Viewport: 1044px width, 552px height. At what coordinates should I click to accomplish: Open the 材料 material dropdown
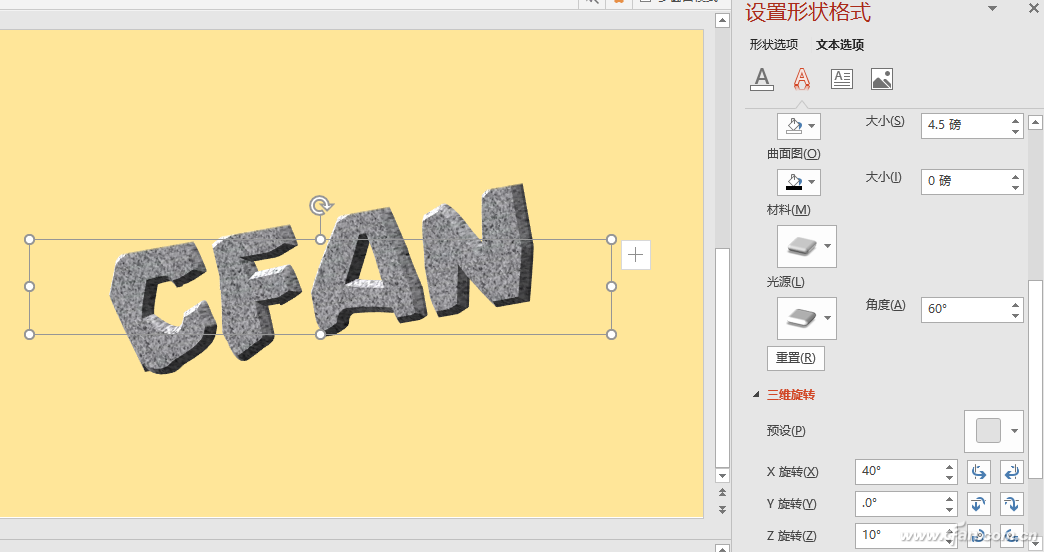click(807, 246)
